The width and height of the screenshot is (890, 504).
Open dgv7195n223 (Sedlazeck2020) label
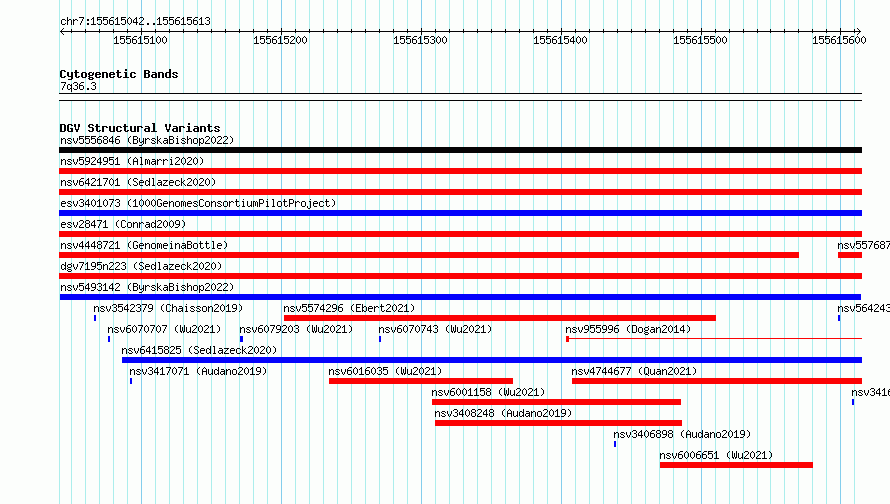[x=141, y=266]
